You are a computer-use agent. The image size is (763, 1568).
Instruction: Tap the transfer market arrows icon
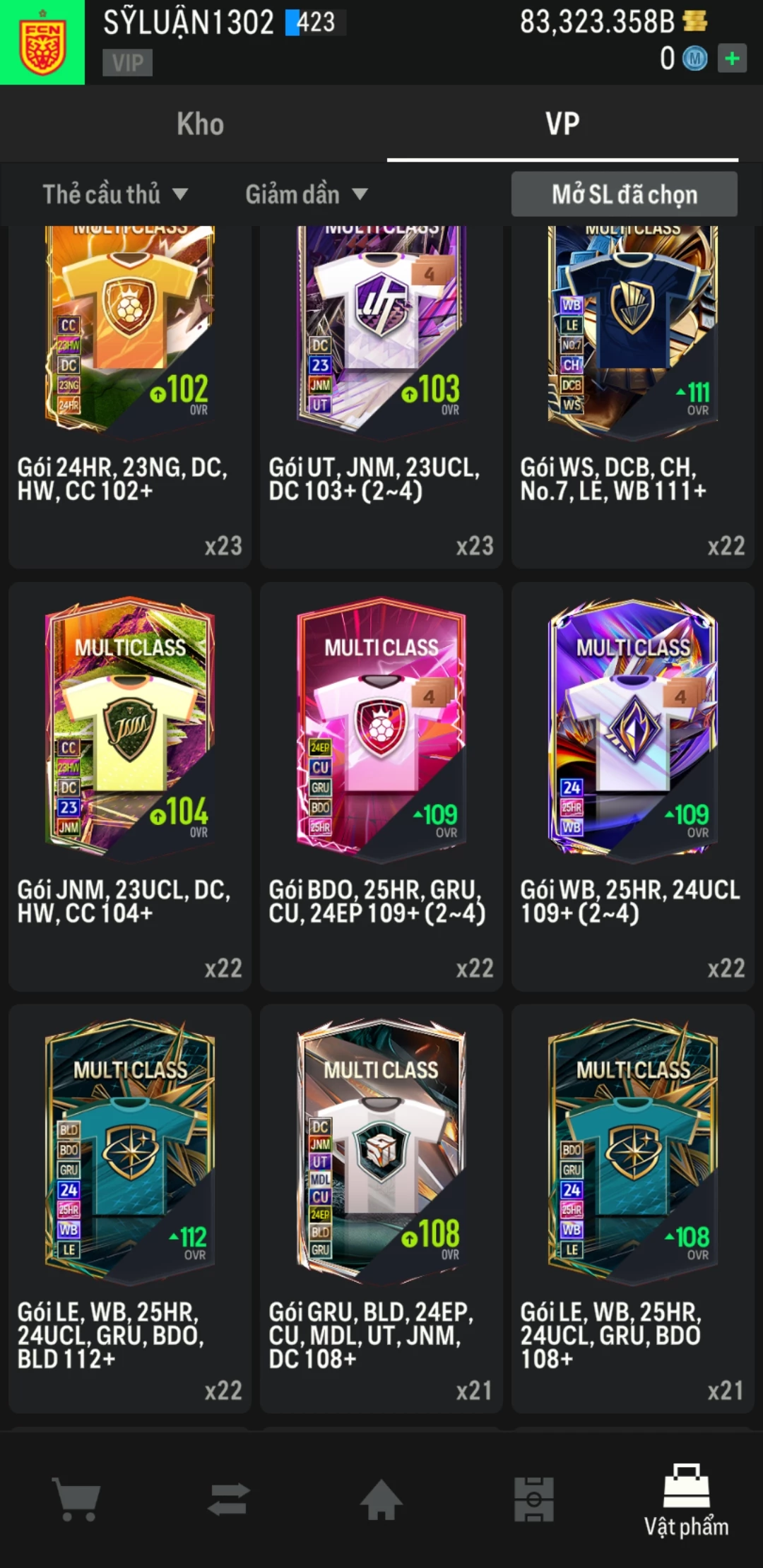[229, 1499]
